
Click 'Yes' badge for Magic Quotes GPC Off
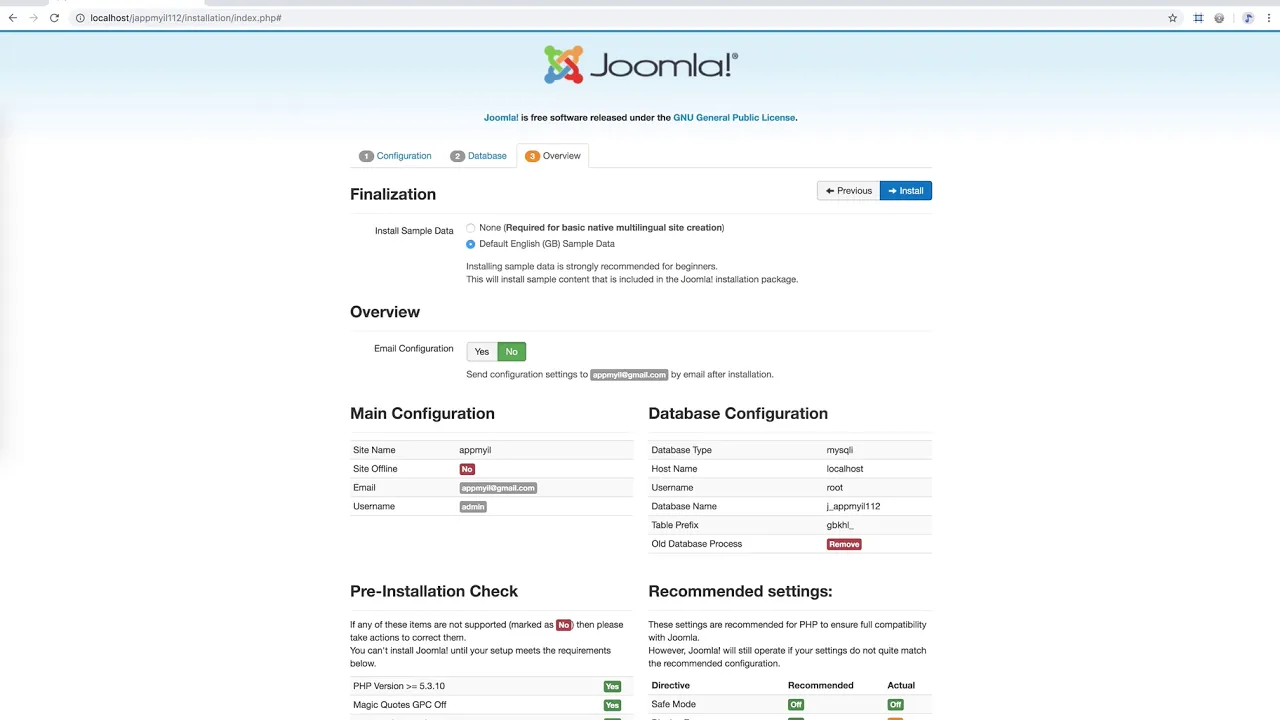click(x=612, y=706)
